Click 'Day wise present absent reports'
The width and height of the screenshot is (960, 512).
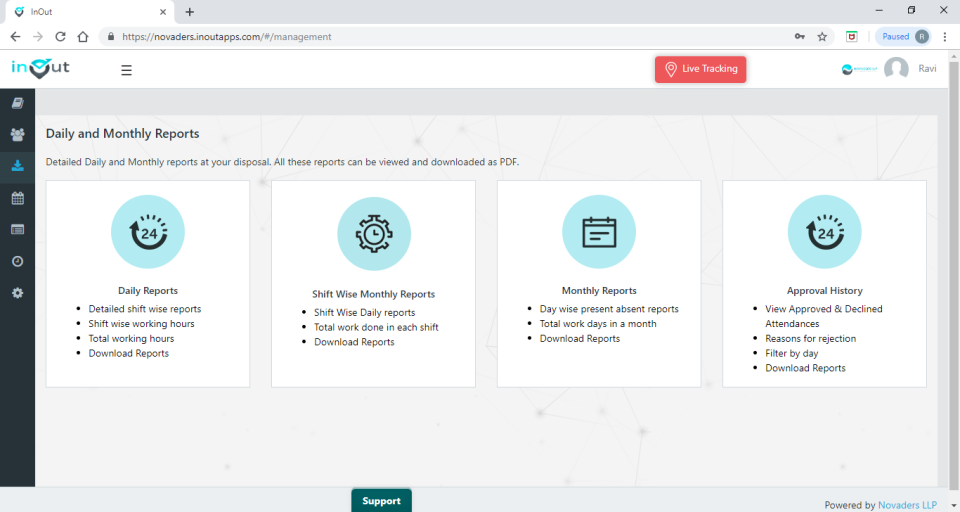click(x=609, y=309)
